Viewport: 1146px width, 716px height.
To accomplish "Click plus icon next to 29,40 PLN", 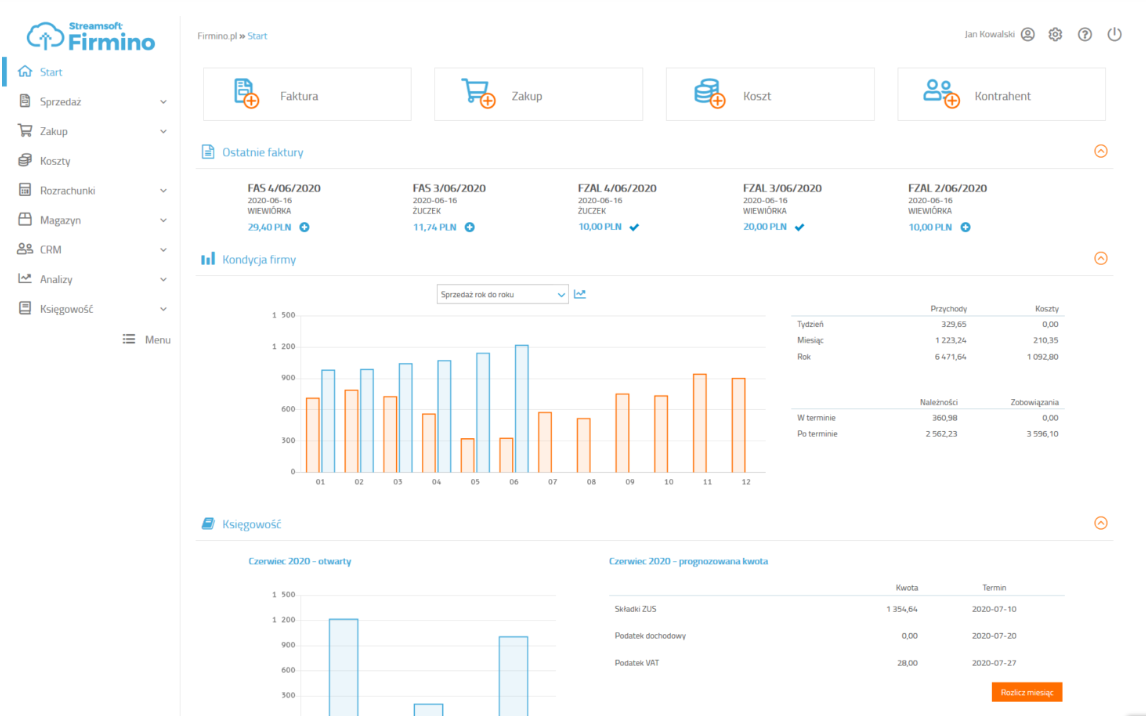I will click(x=305, y=227).
